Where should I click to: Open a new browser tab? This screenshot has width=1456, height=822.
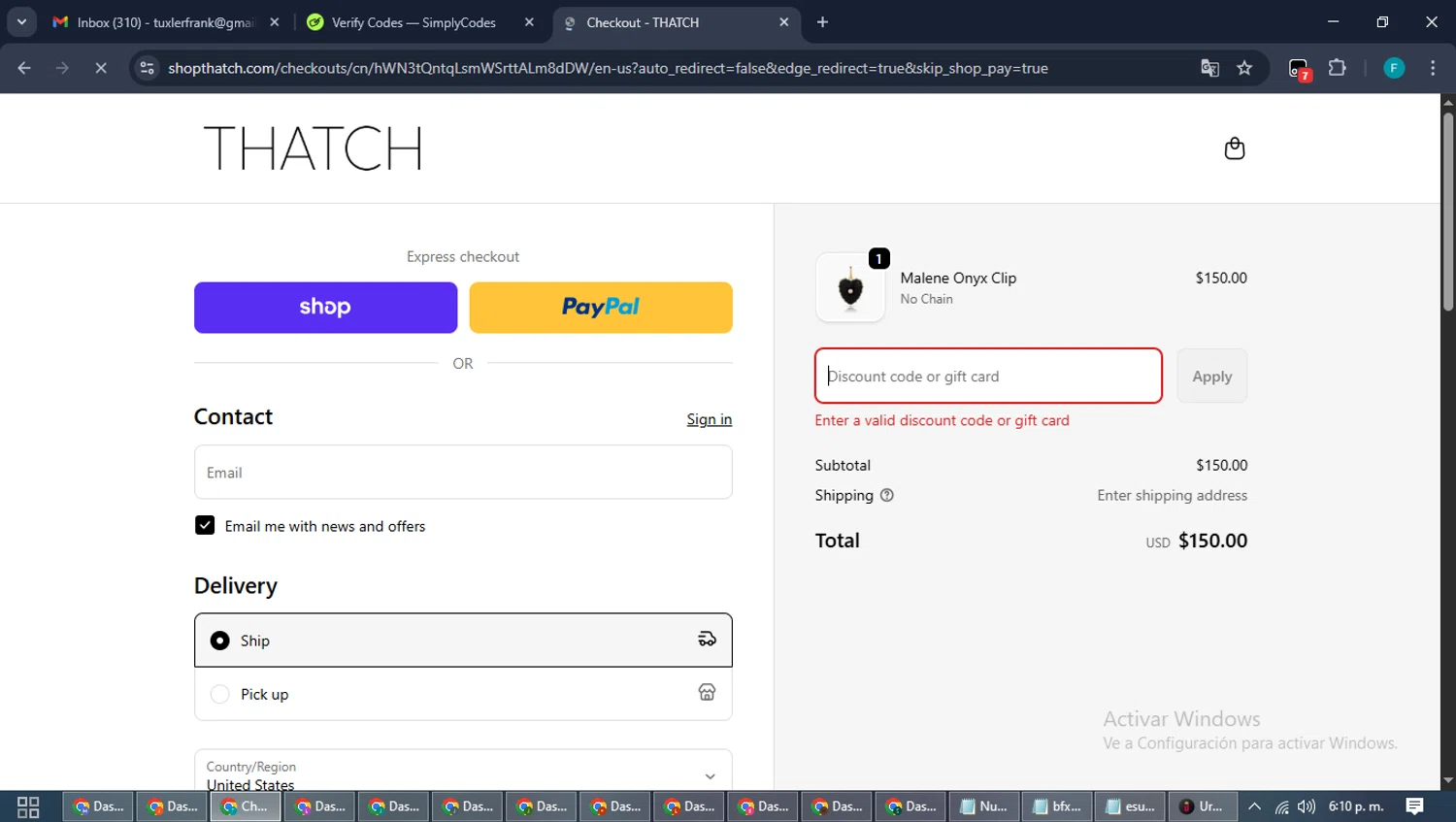coord(822,22)
